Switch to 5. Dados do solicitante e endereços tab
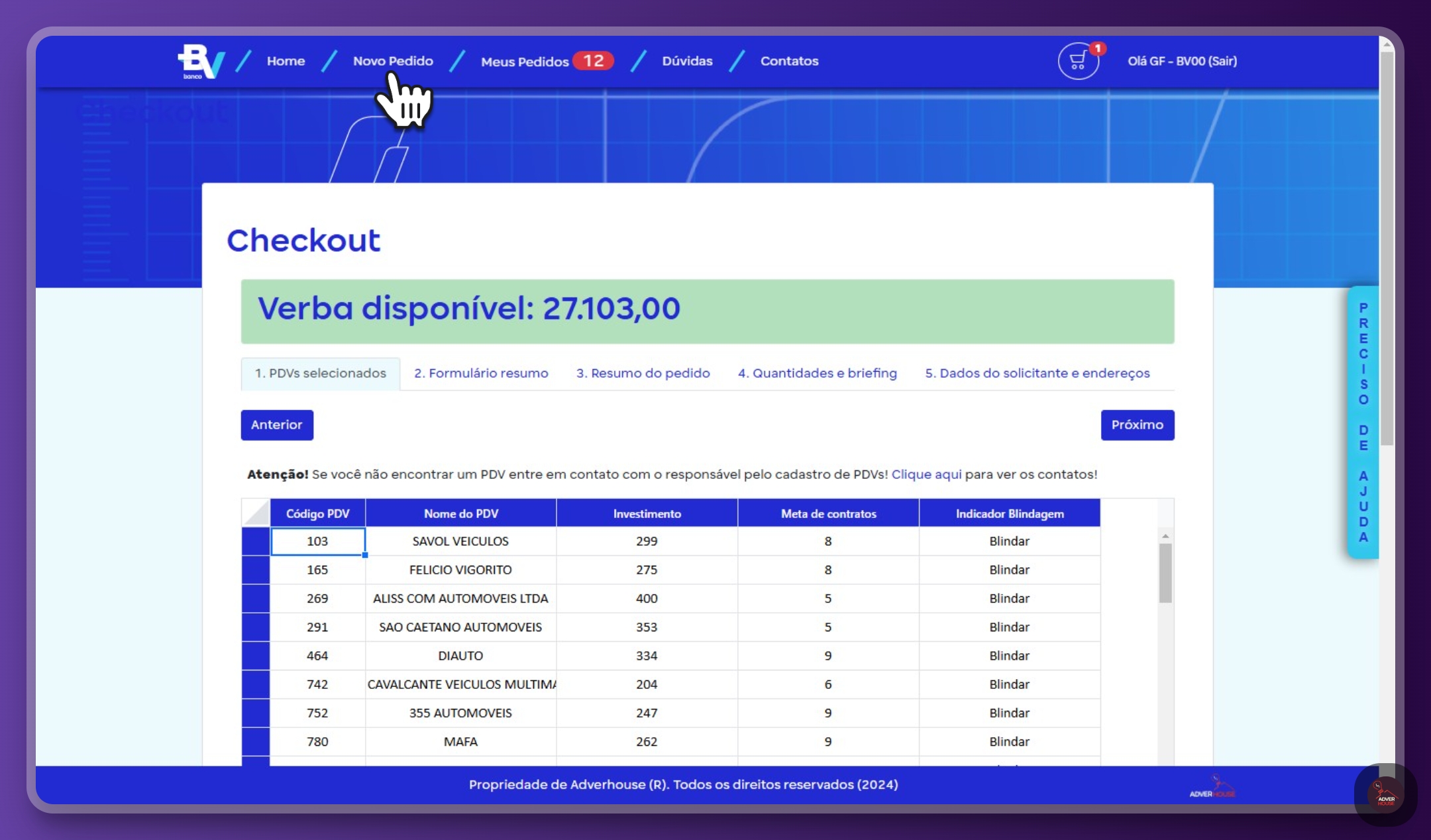This screenshot has width=1431, height=840. click(1037, 374)
